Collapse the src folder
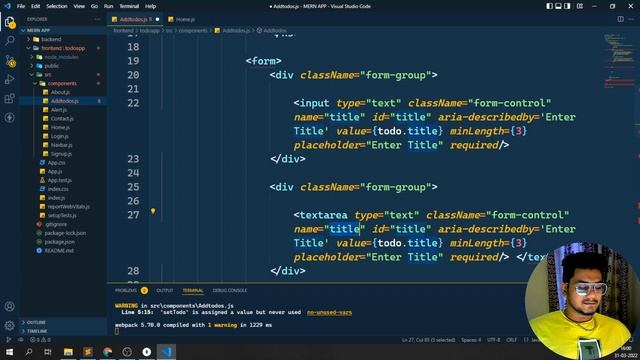This screenshot has height=360, width=640. pos(48,75)
